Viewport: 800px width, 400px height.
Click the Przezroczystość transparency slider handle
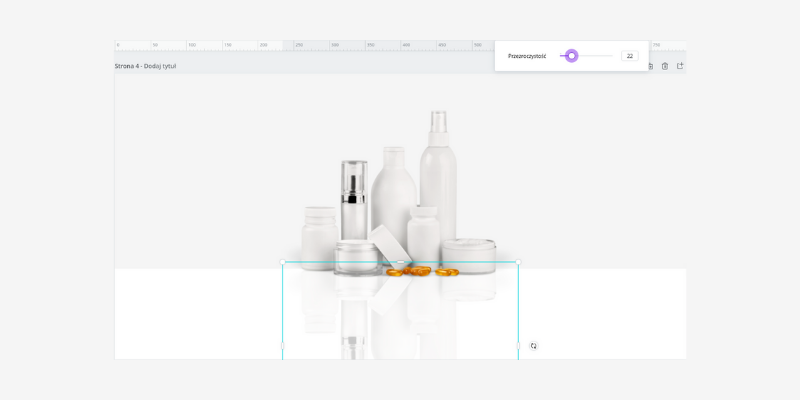point(571,56)
